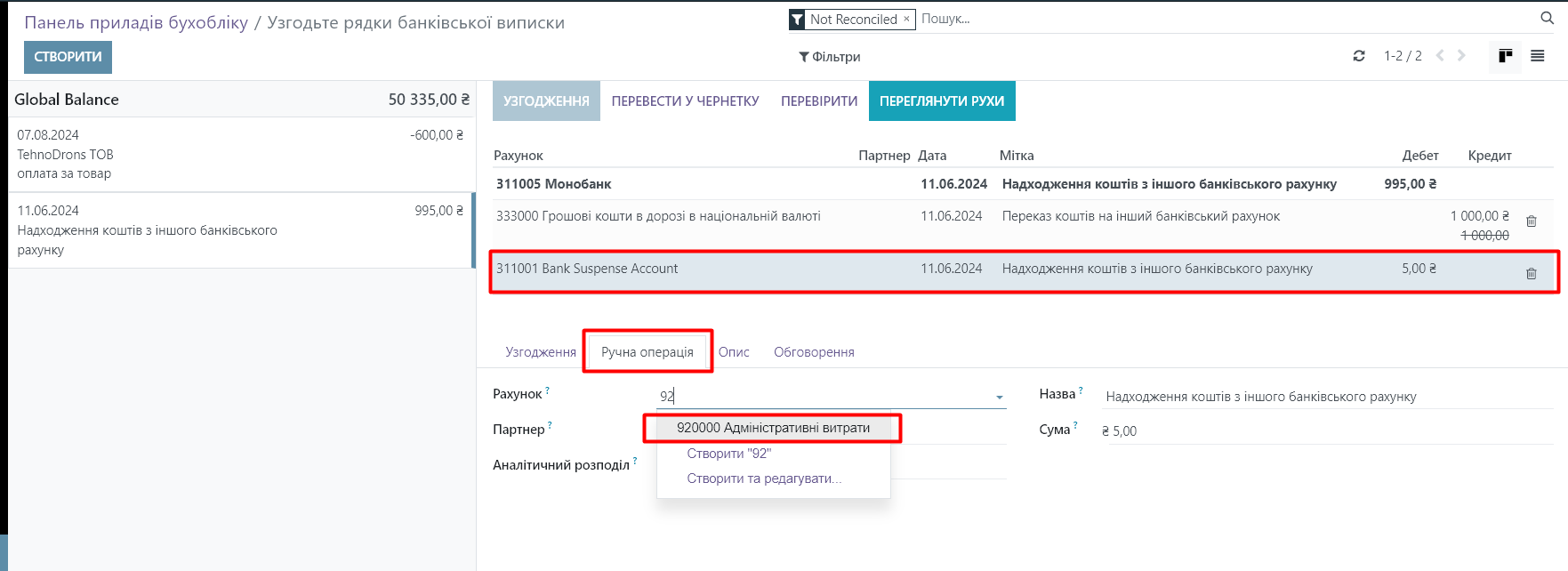Open the Опис tab
This screenshot has width=1568, height=571.
[734, 352]
